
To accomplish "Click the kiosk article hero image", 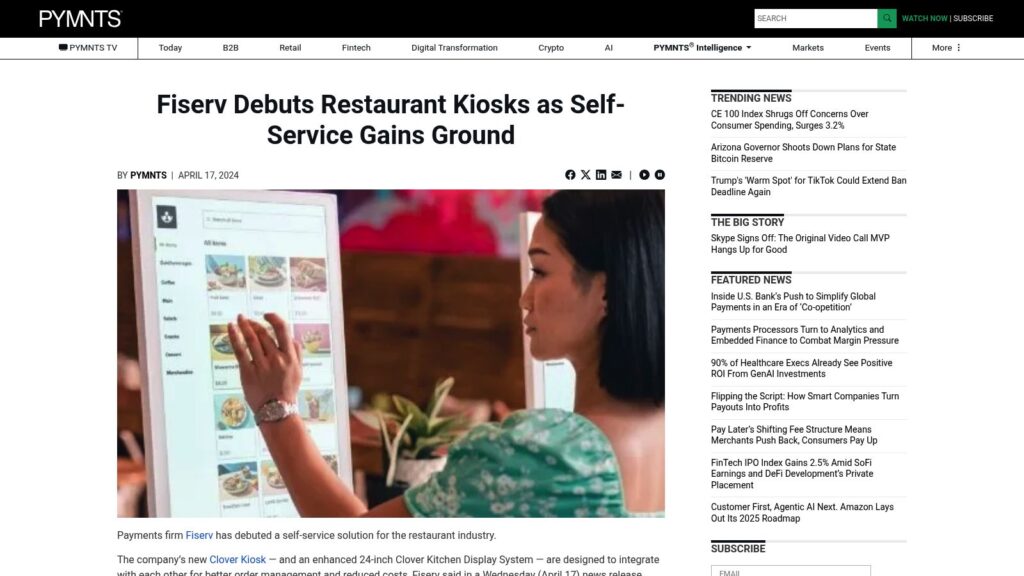I will coord(391,353).
